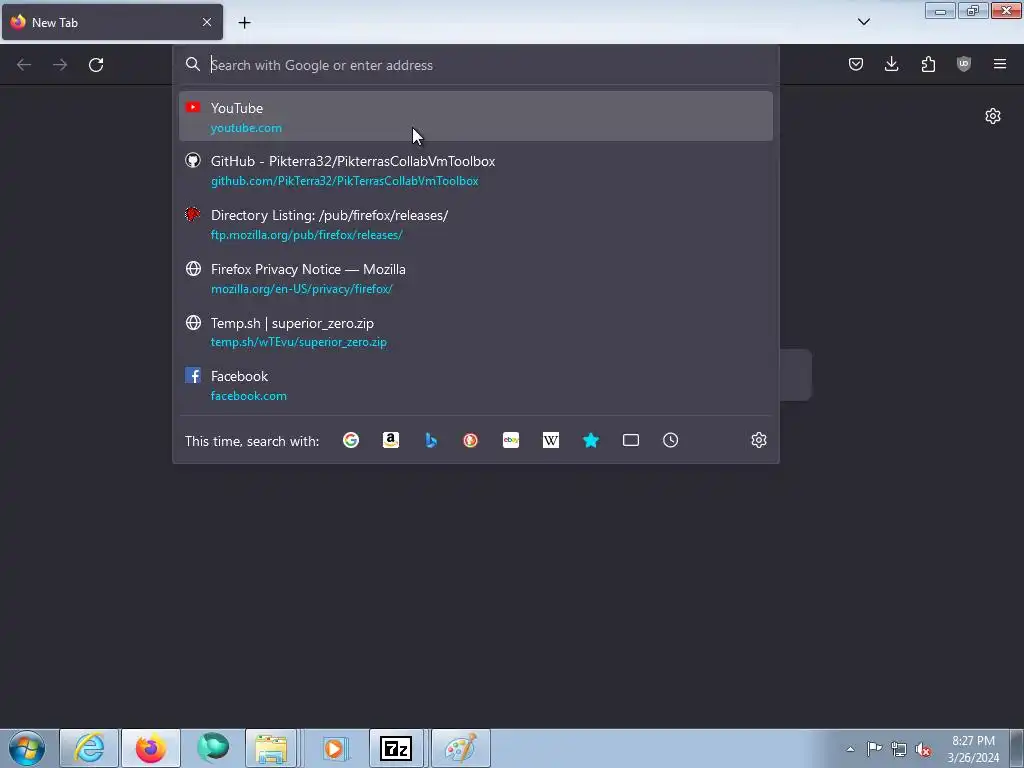Click the temp.sh zip URL text
This screenshot has width=1024, height=768.
tap(298, 342)
